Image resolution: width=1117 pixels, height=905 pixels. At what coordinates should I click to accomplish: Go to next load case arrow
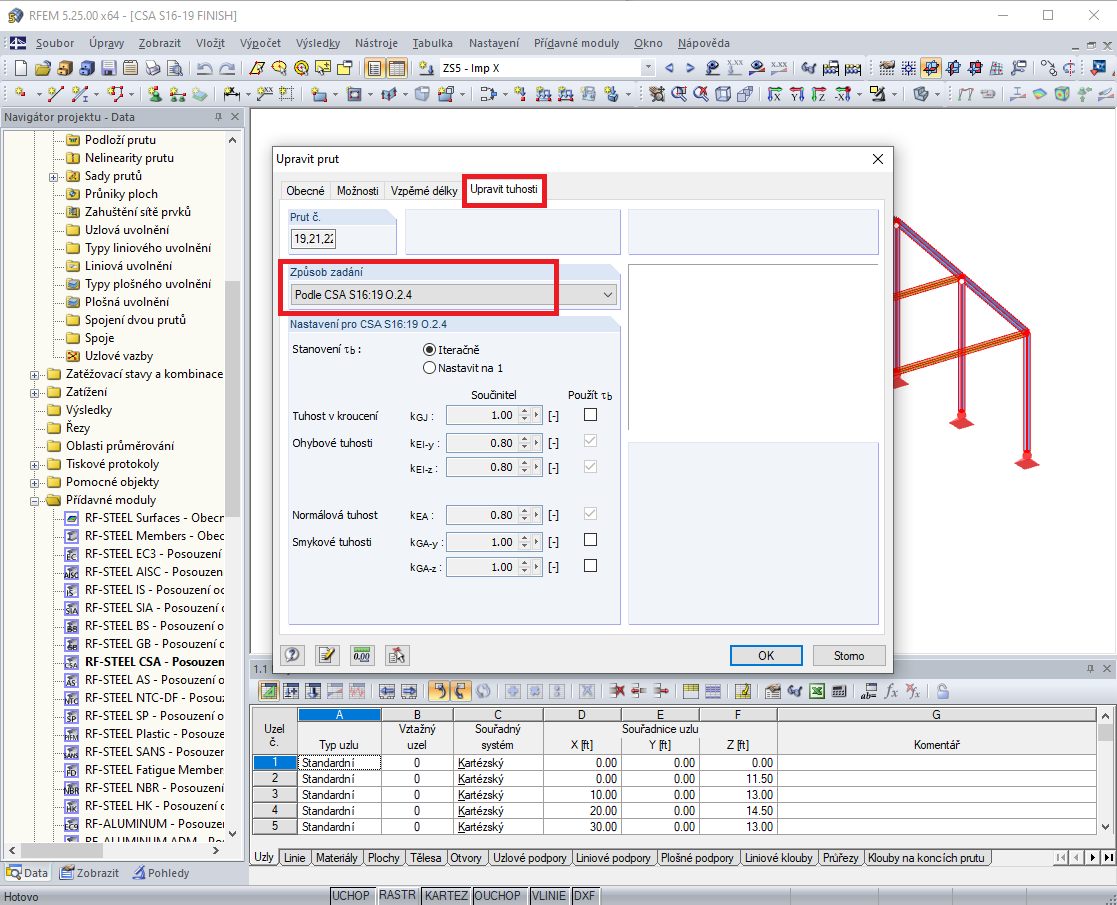click(x=690, y=68)
